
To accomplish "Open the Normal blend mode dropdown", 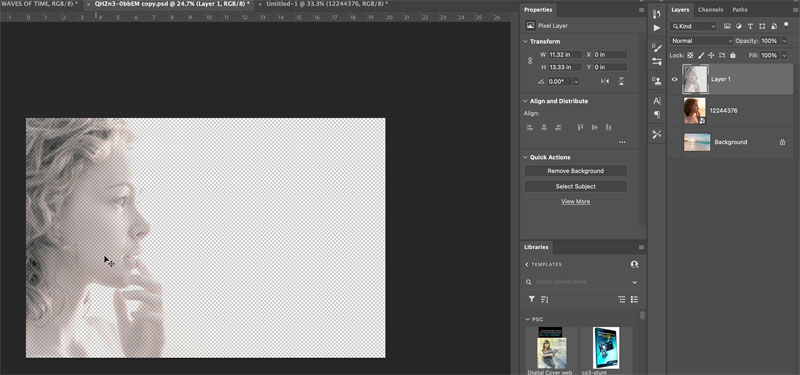I will point(701,41).
